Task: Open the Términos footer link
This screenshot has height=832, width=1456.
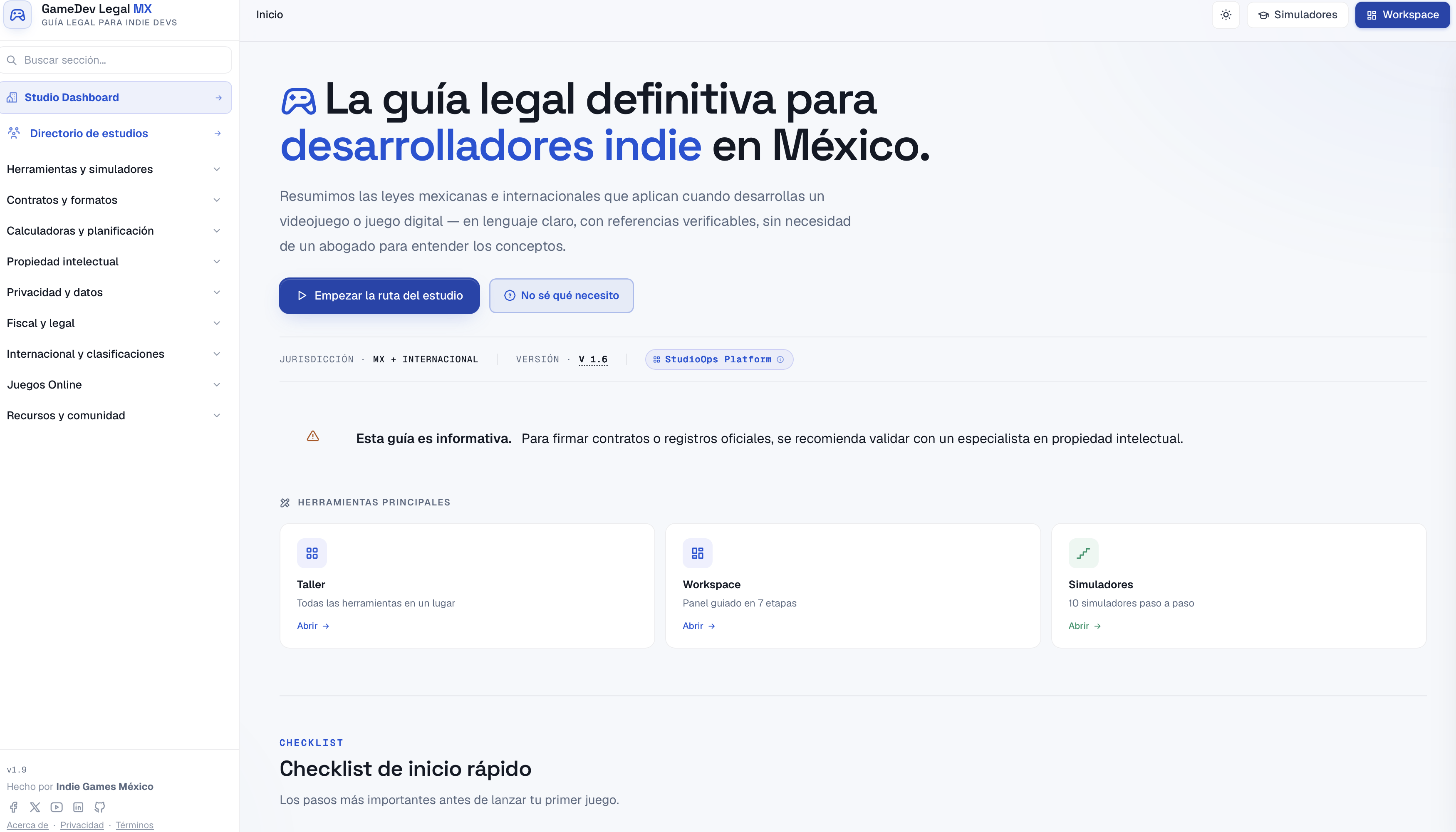Action: pos(135,826)
